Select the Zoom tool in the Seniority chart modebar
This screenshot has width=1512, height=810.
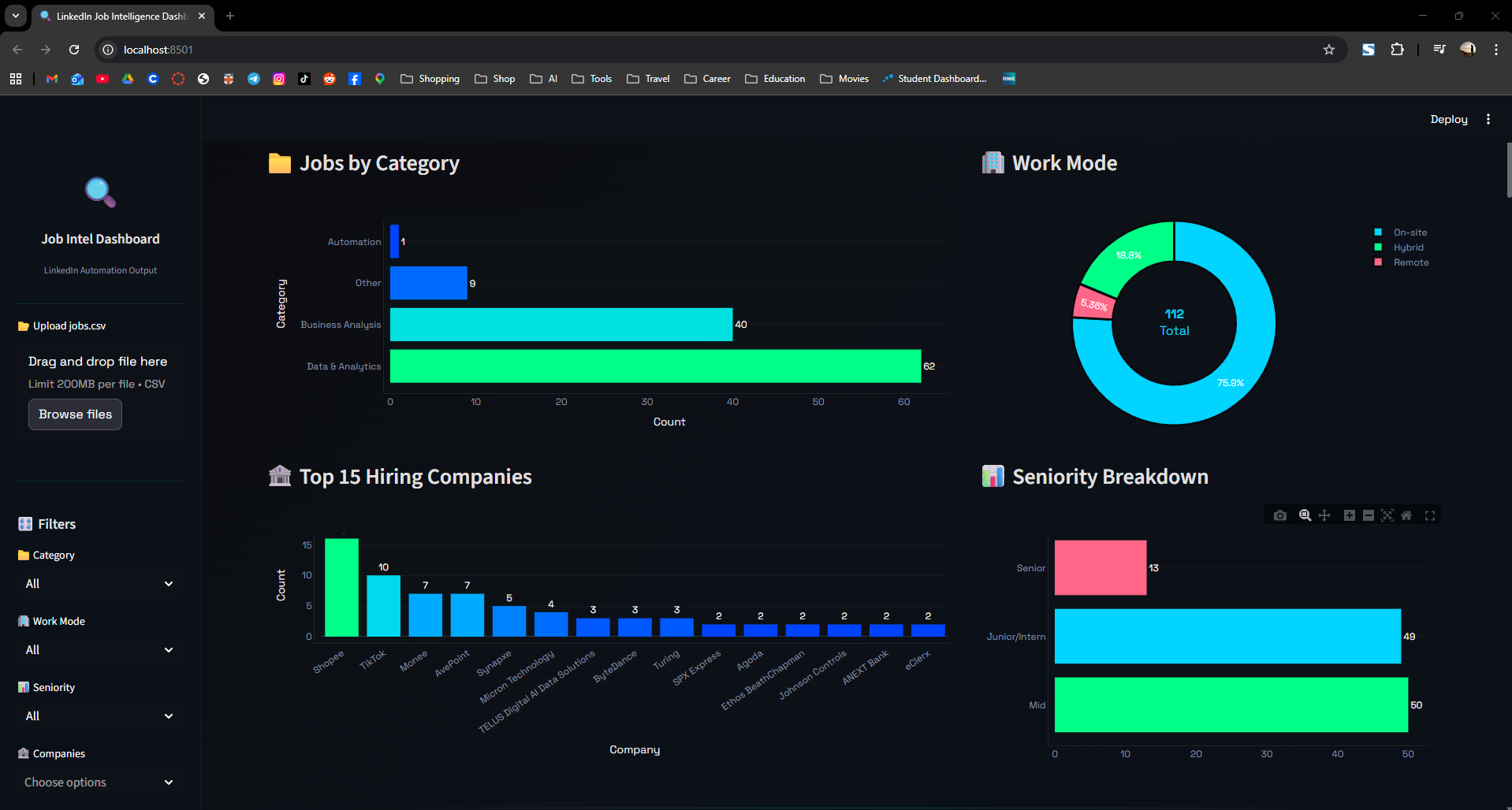[x=1305, y=515]
